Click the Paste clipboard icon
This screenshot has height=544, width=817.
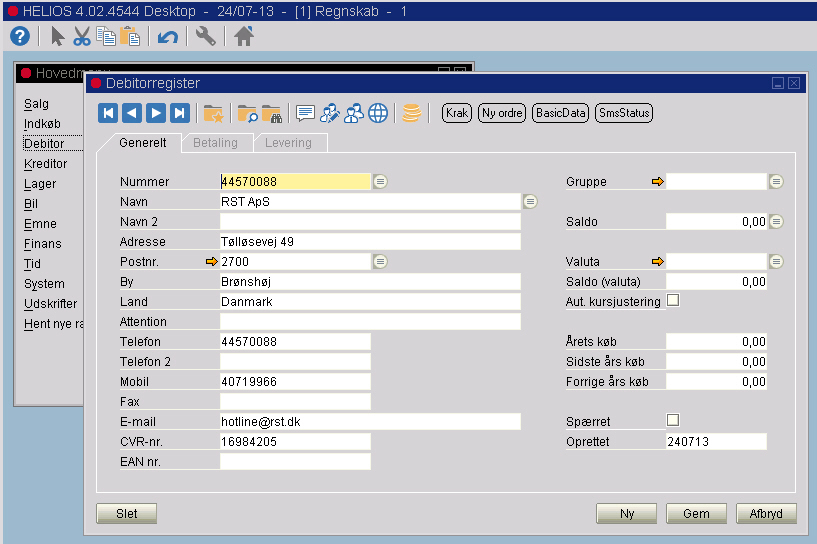130,36
